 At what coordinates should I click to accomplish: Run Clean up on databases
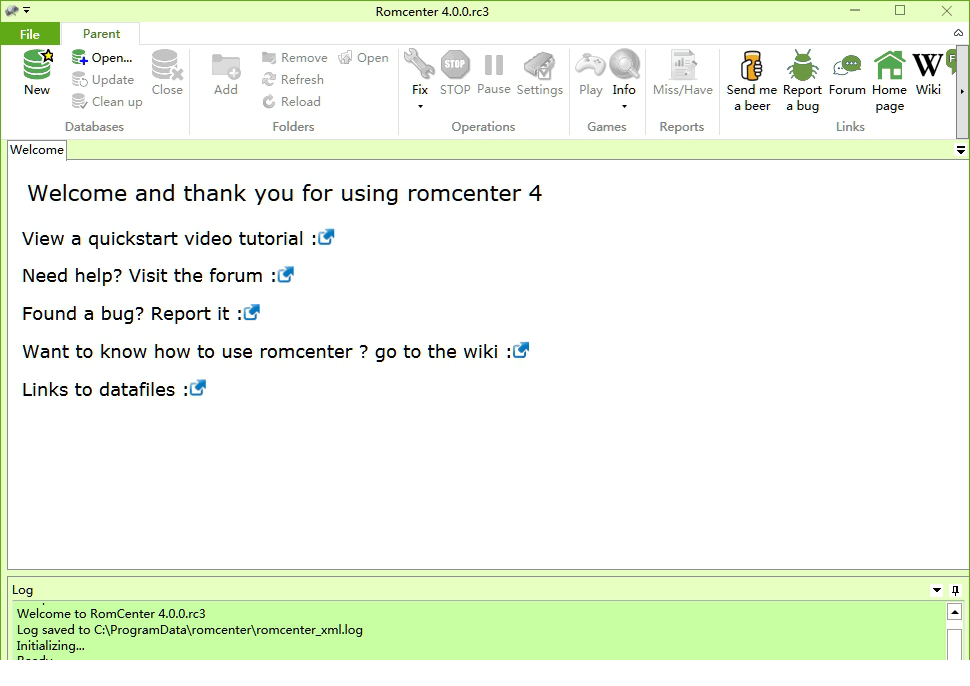pyautogui.click(x=107, y=101)
